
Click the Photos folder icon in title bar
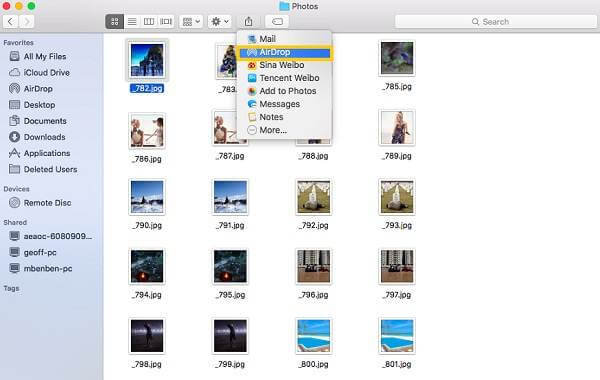[x=284, y=6]
